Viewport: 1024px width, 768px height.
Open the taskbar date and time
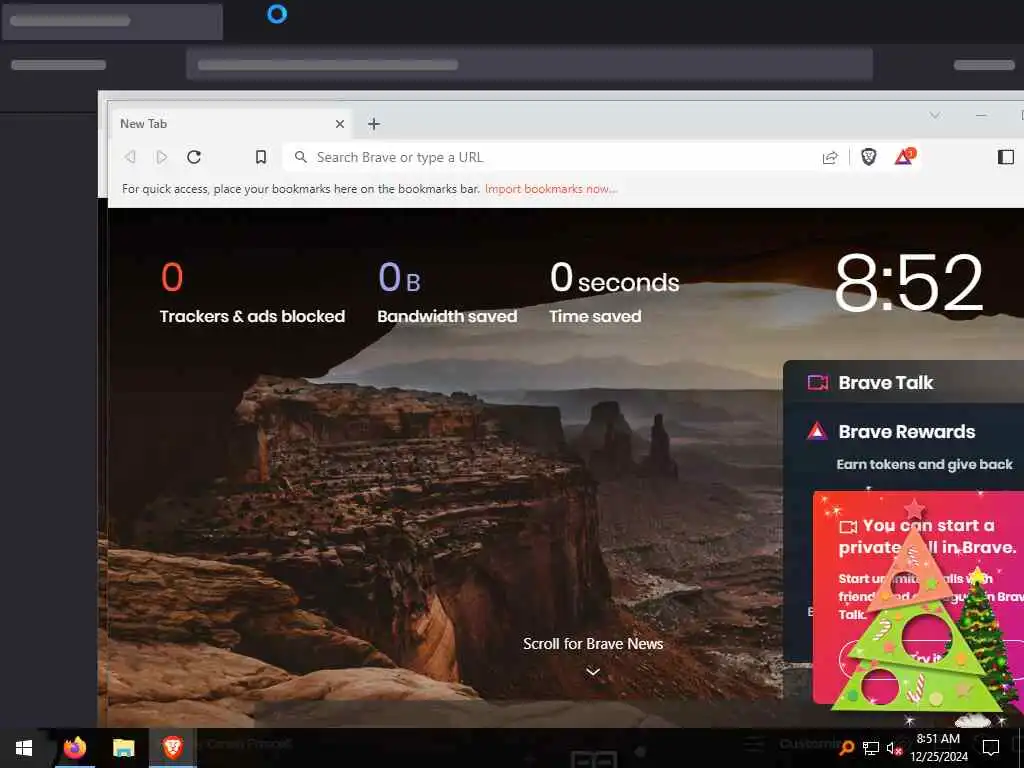938,748
